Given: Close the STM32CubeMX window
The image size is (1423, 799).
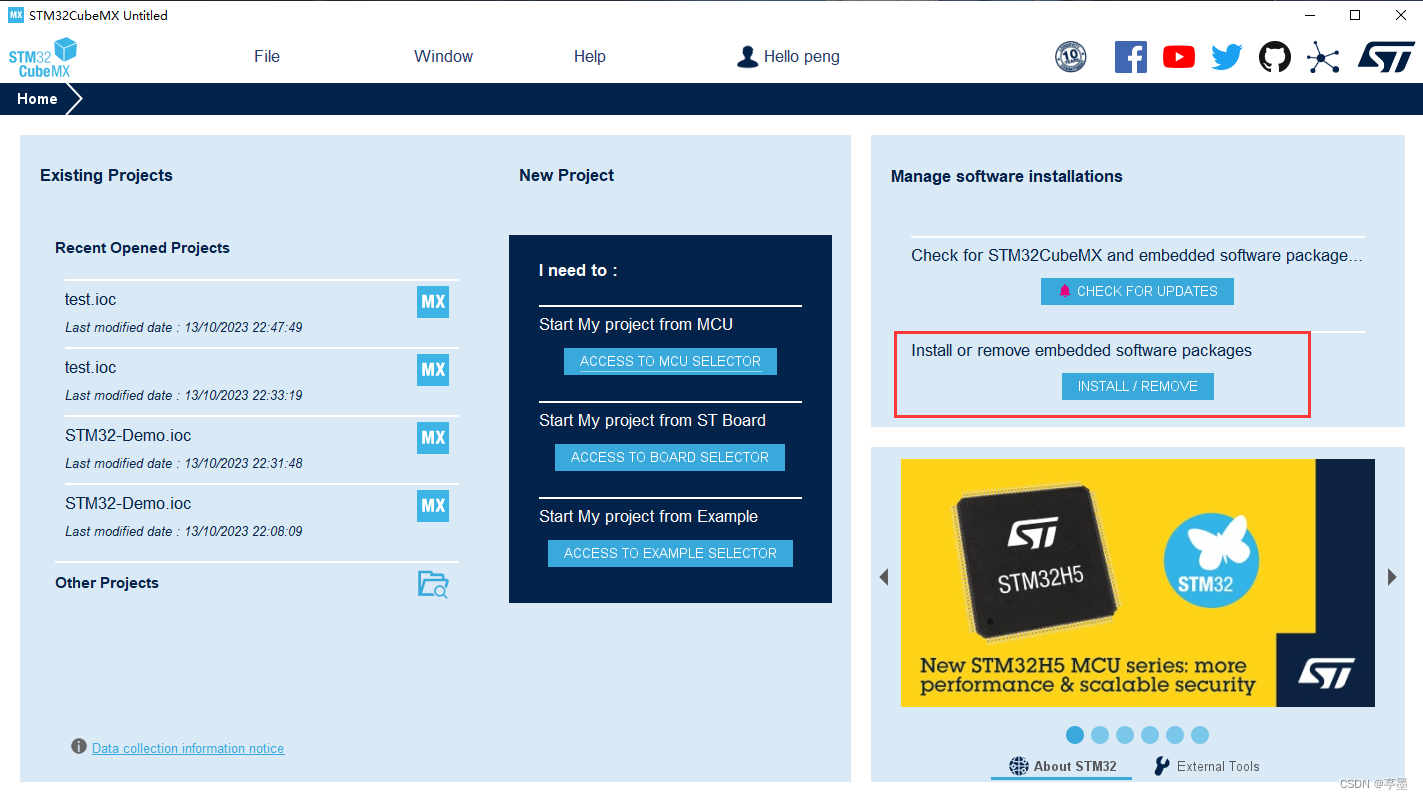Looking at the screenshot, I should (1400, 15).
